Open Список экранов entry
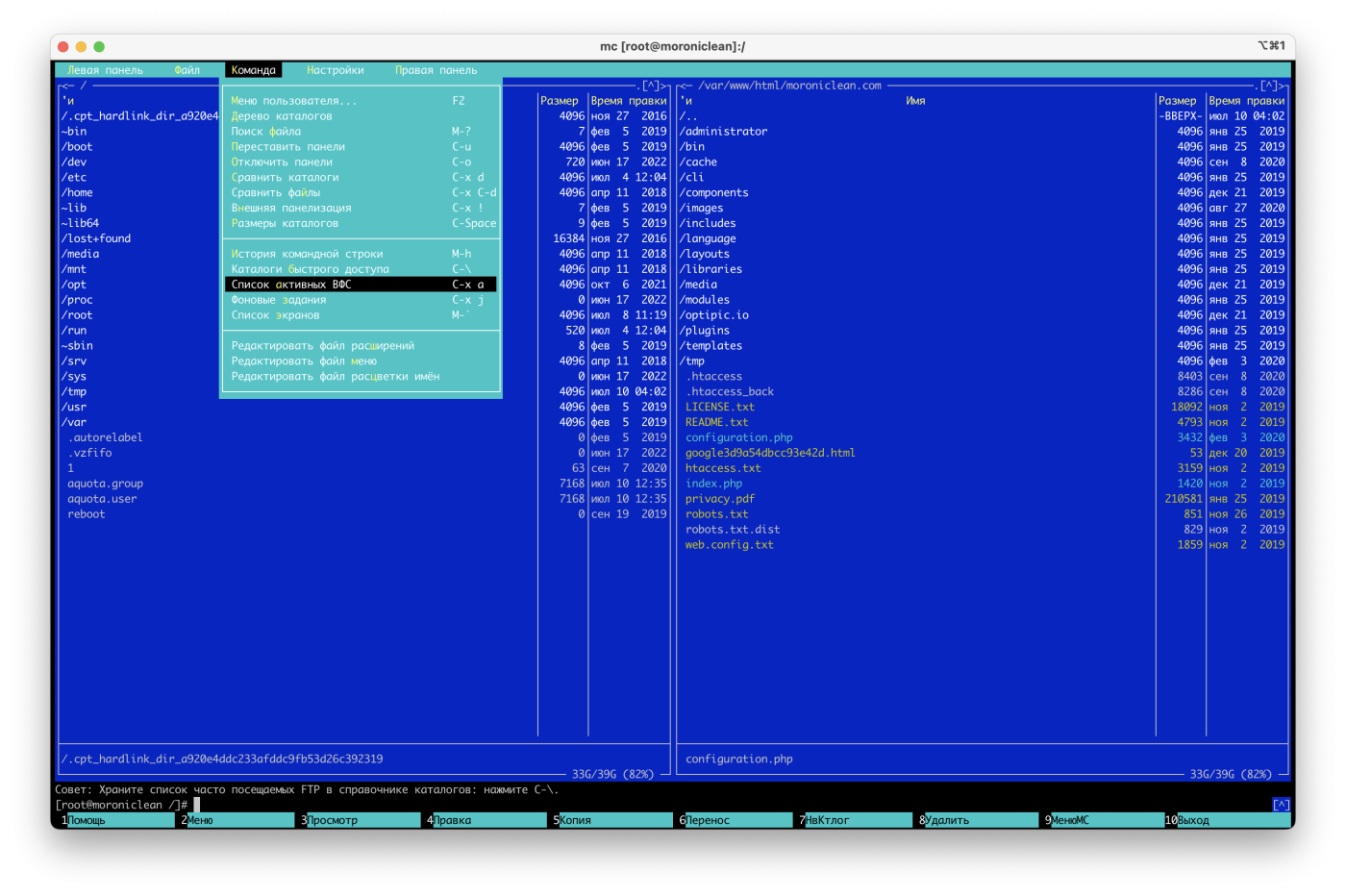This screenshot has width=1346, height=896. 361,315
